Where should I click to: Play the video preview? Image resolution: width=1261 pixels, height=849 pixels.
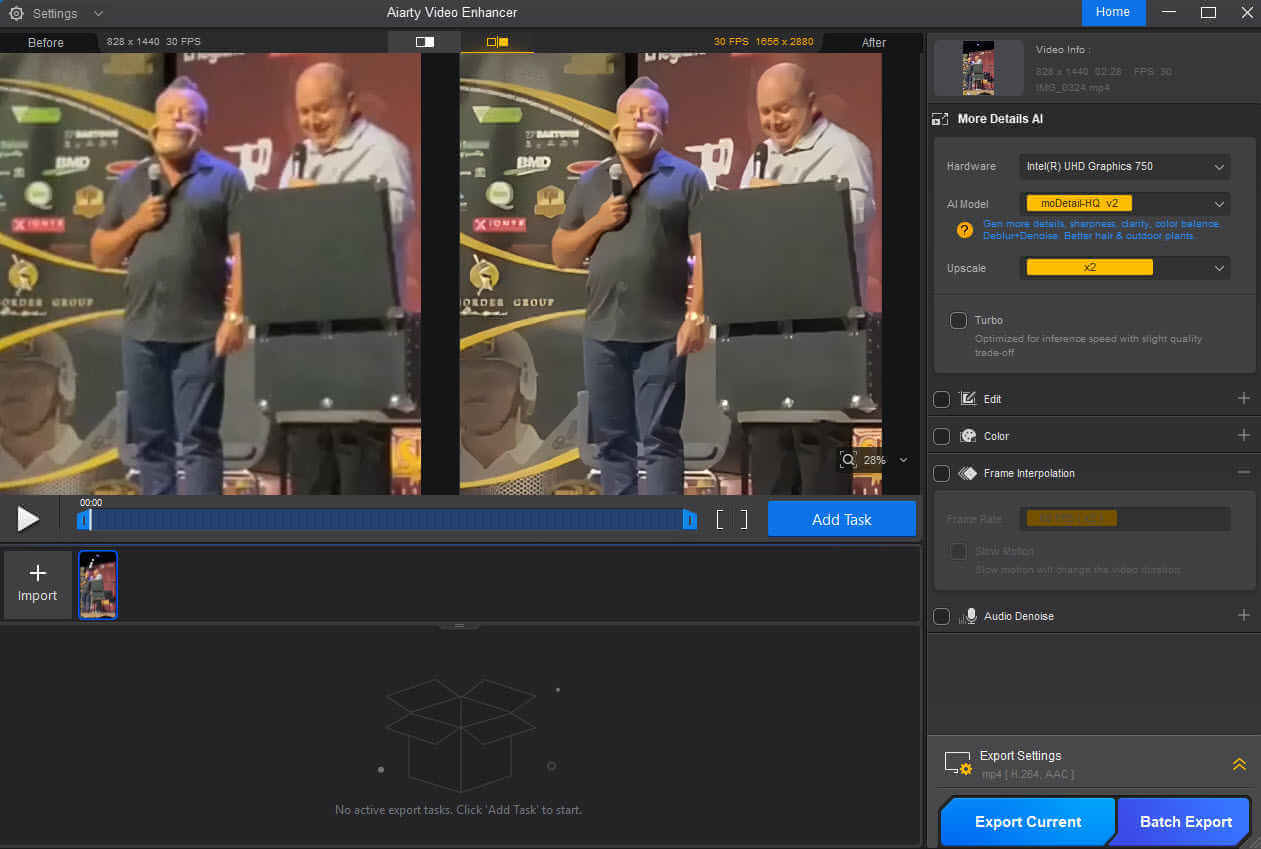(x=28, y=518)
